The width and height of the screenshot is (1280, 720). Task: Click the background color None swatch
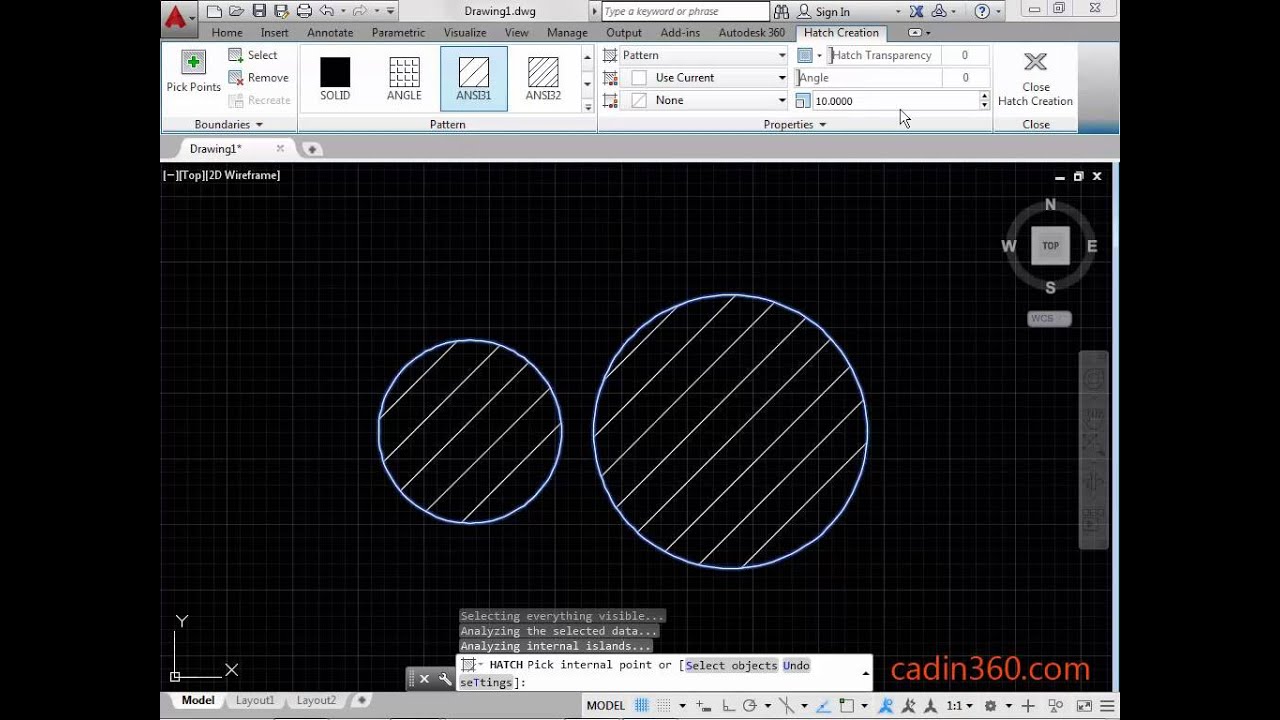639,100
